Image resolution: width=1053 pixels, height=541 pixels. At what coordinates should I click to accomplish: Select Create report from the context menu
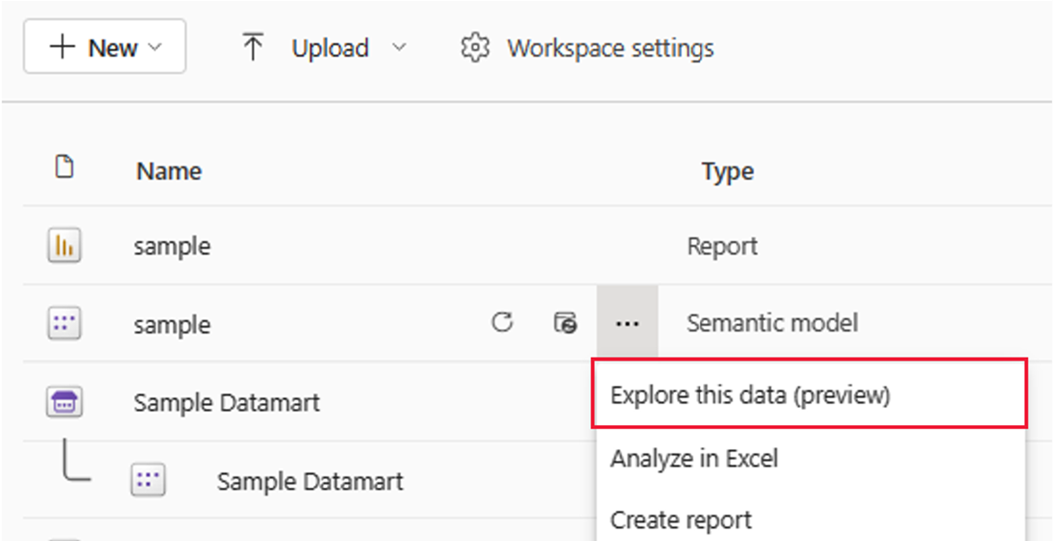(681, 520)
